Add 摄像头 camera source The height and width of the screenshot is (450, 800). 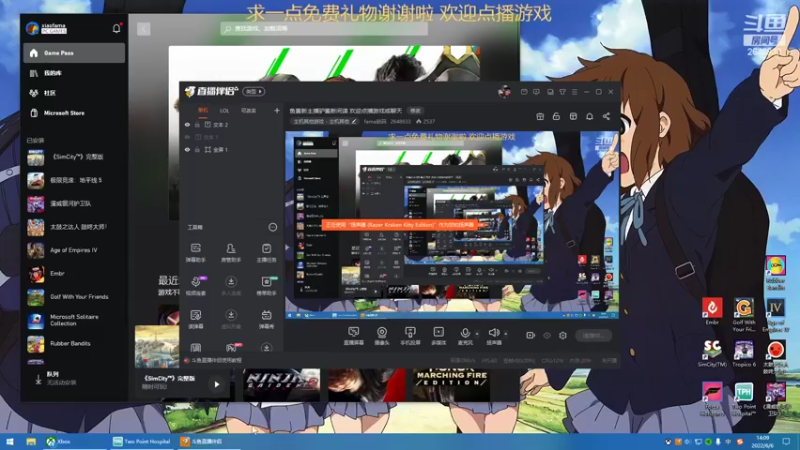(382, 336)
